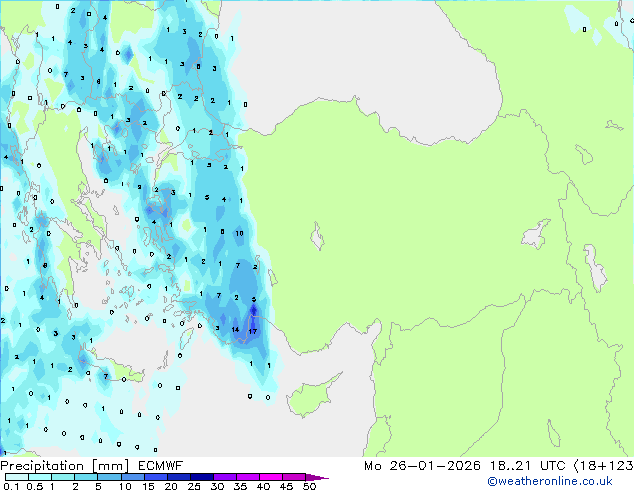Click the 'Mo 26-01-2026' date text

click(x=422, y=466)
